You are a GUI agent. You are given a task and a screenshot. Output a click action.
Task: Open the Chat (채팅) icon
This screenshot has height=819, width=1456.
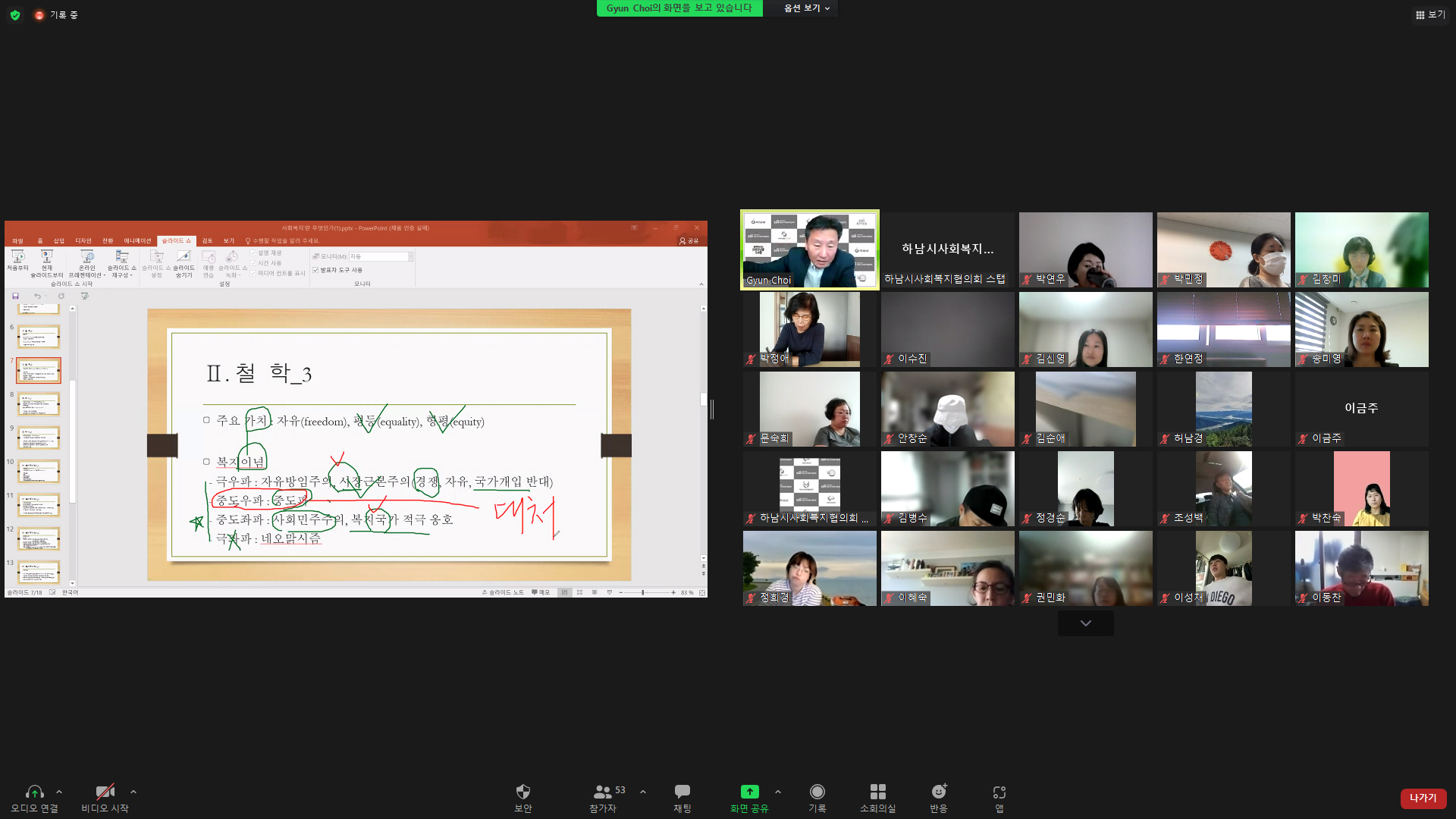[x=682, y=792]
